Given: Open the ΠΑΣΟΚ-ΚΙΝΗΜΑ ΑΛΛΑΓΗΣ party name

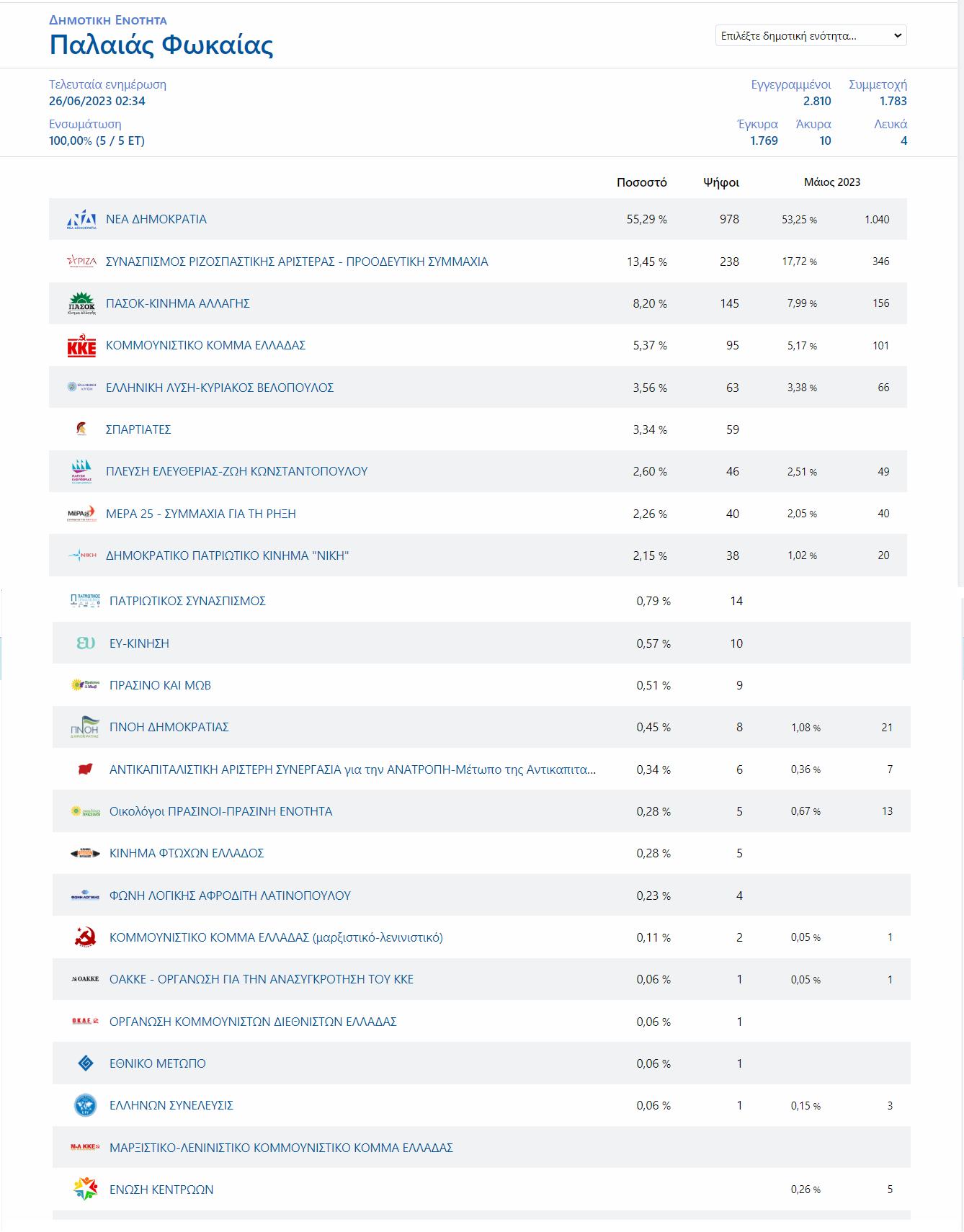Looking at the screenshot, I should tap(178, 303).
